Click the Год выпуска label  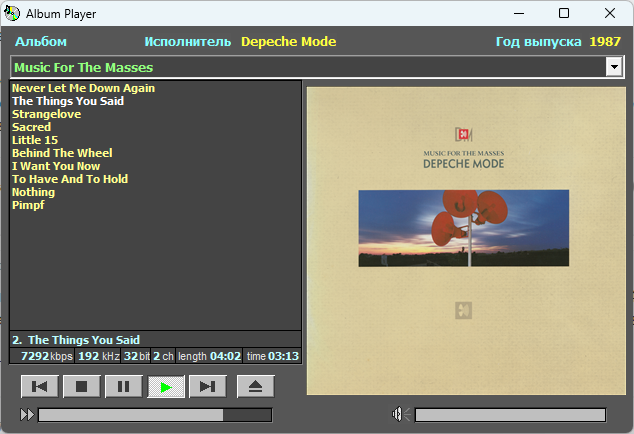click(x=539, y=41)
